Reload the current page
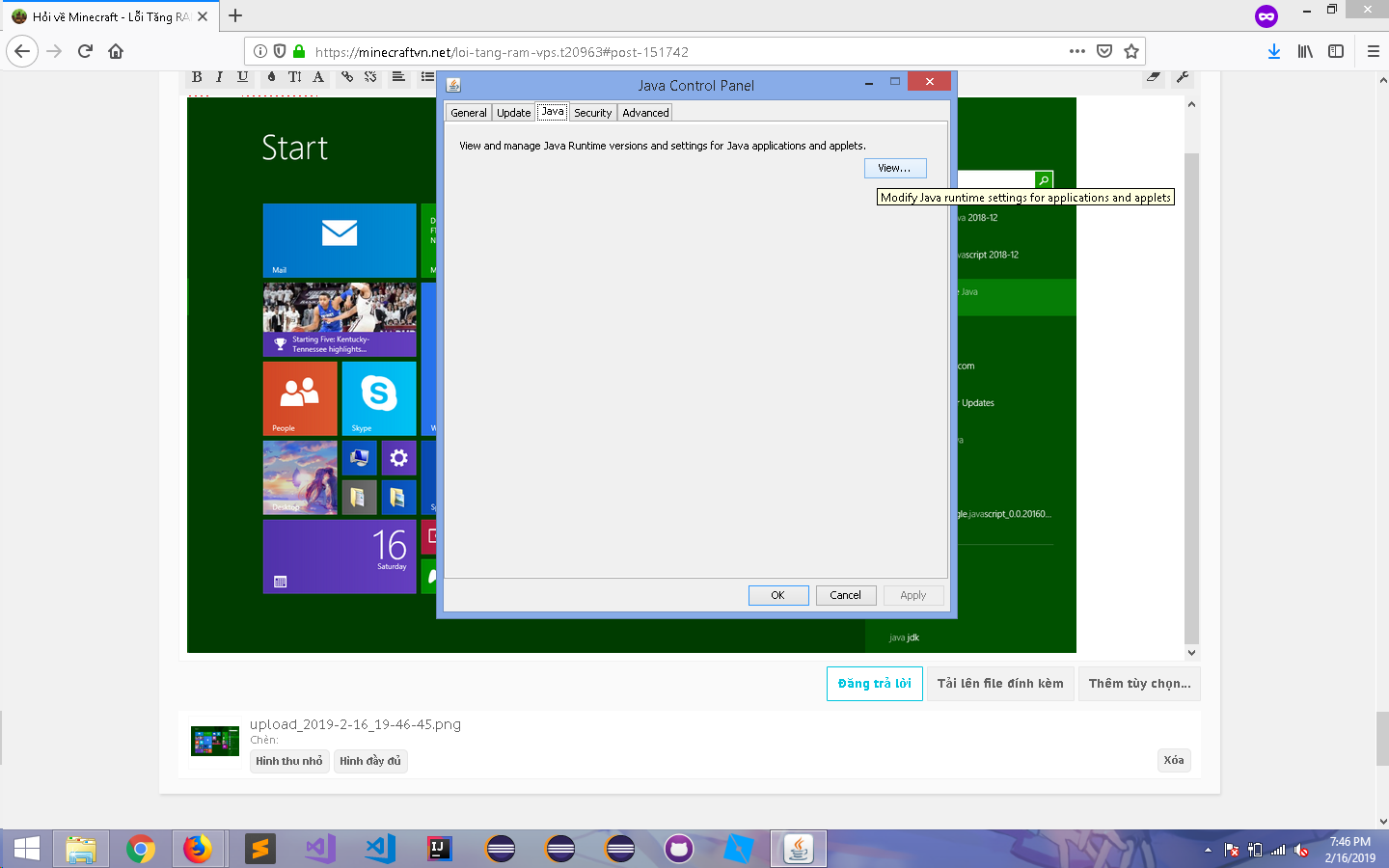Screen dimensions: 1389x868 coord(85,51)
